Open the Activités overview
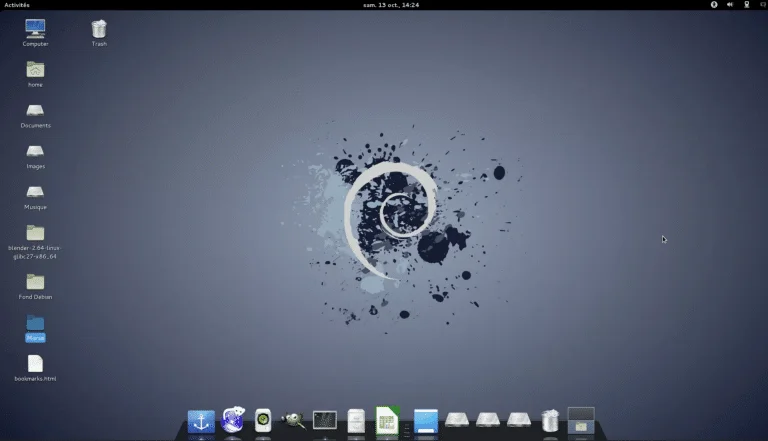 (x=17, y=5)
